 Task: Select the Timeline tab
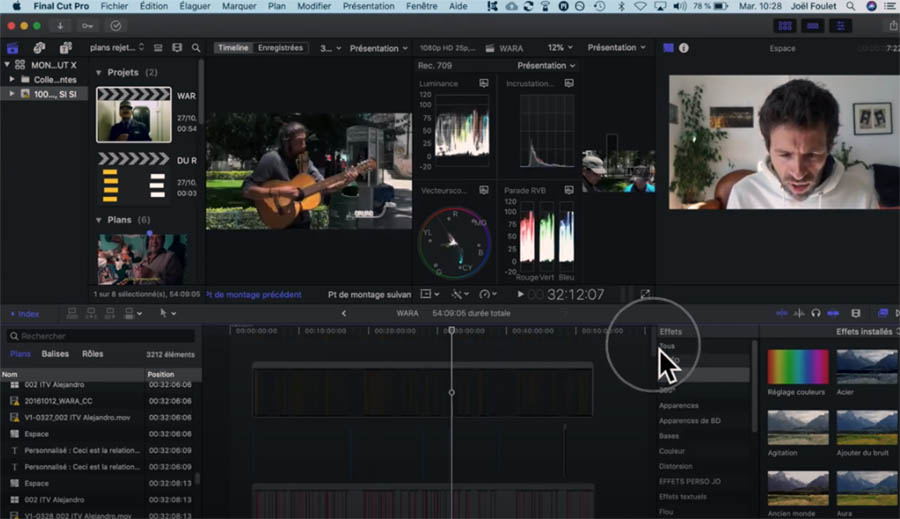tap(233, 48)
